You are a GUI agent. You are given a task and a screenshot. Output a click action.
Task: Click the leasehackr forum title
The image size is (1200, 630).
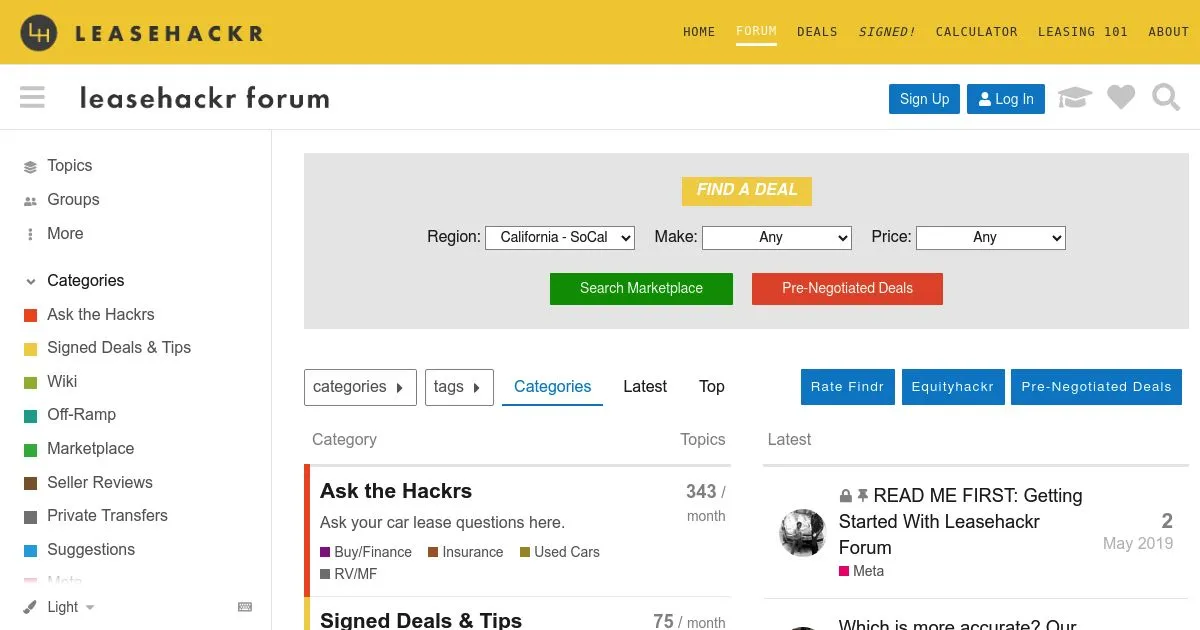click(x=204, y=99)
